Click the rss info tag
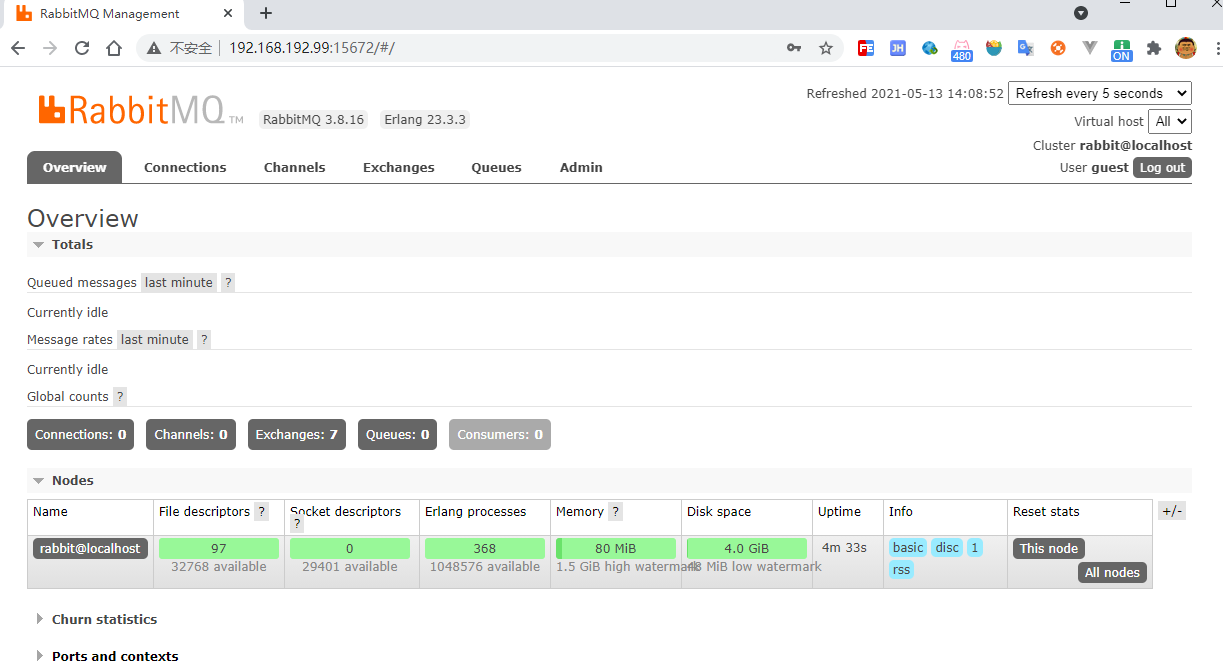Image resolution: width=1223 pixels, height=665 pixels. 901,570
